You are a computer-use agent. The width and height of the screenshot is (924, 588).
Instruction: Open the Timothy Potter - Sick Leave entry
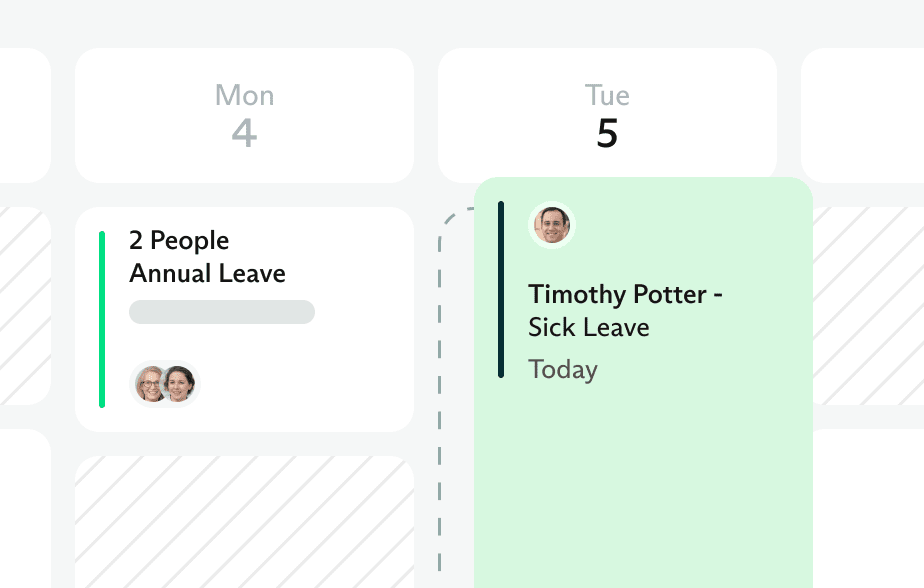point(625,311)
